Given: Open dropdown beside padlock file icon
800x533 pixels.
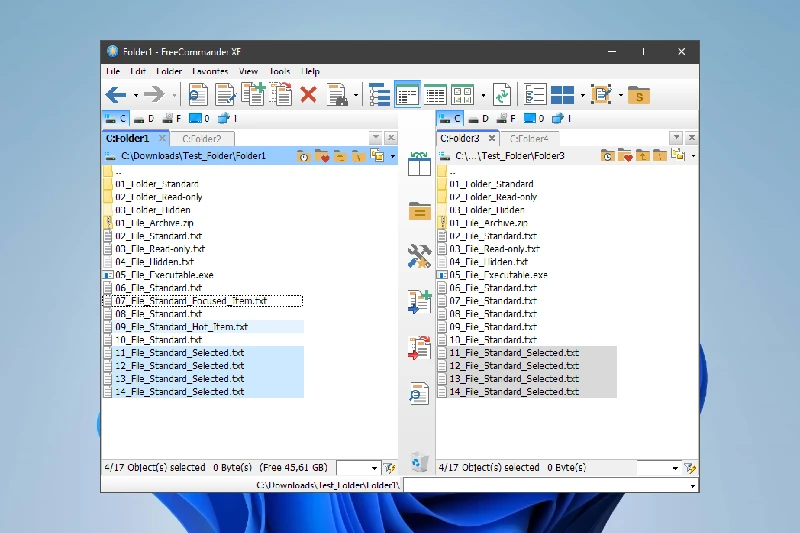Looking at the screenshot, I should (x=356, y=95).
